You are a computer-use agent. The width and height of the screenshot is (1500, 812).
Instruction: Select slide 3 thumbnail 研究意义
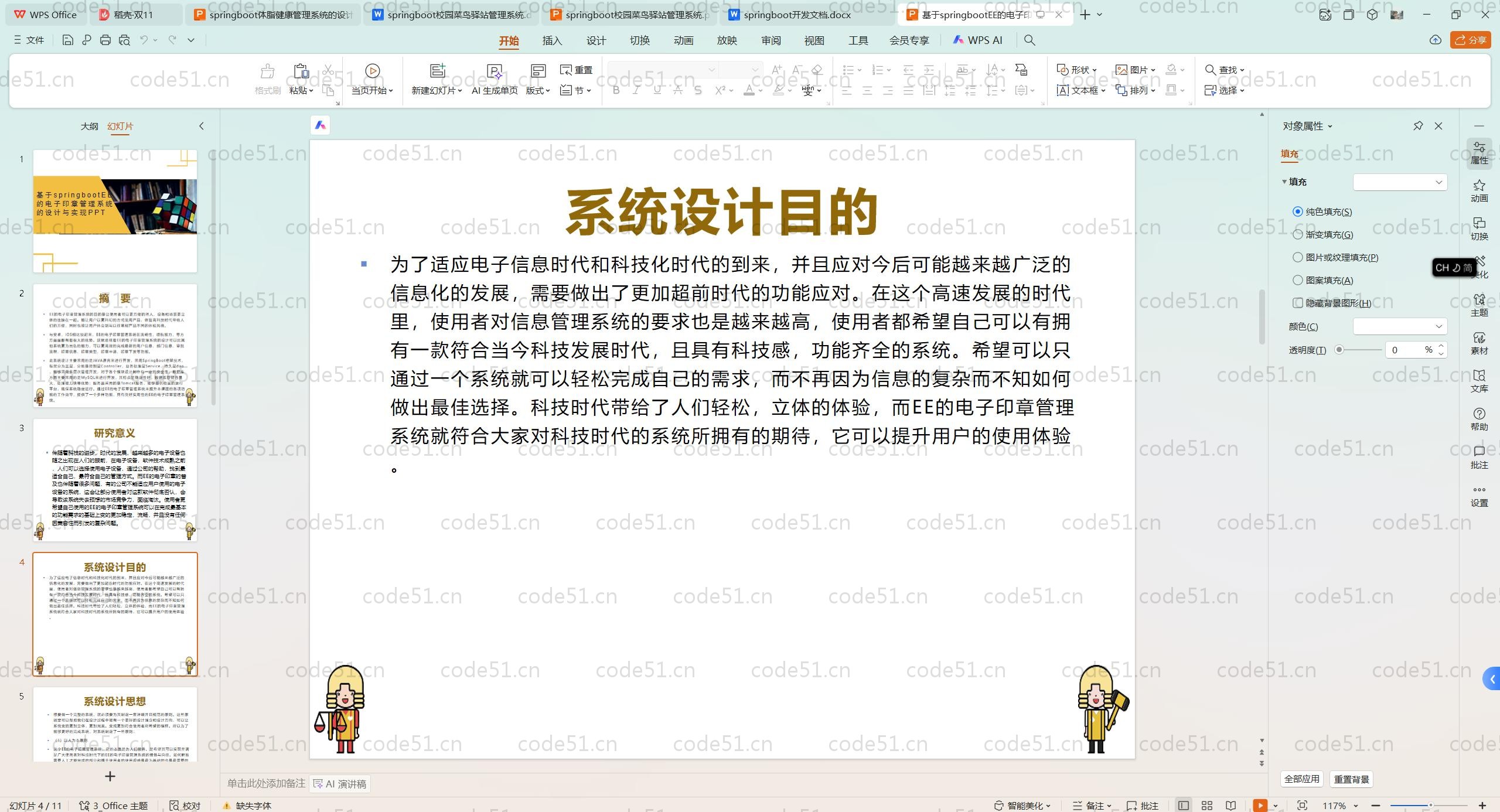coord(115,479)
